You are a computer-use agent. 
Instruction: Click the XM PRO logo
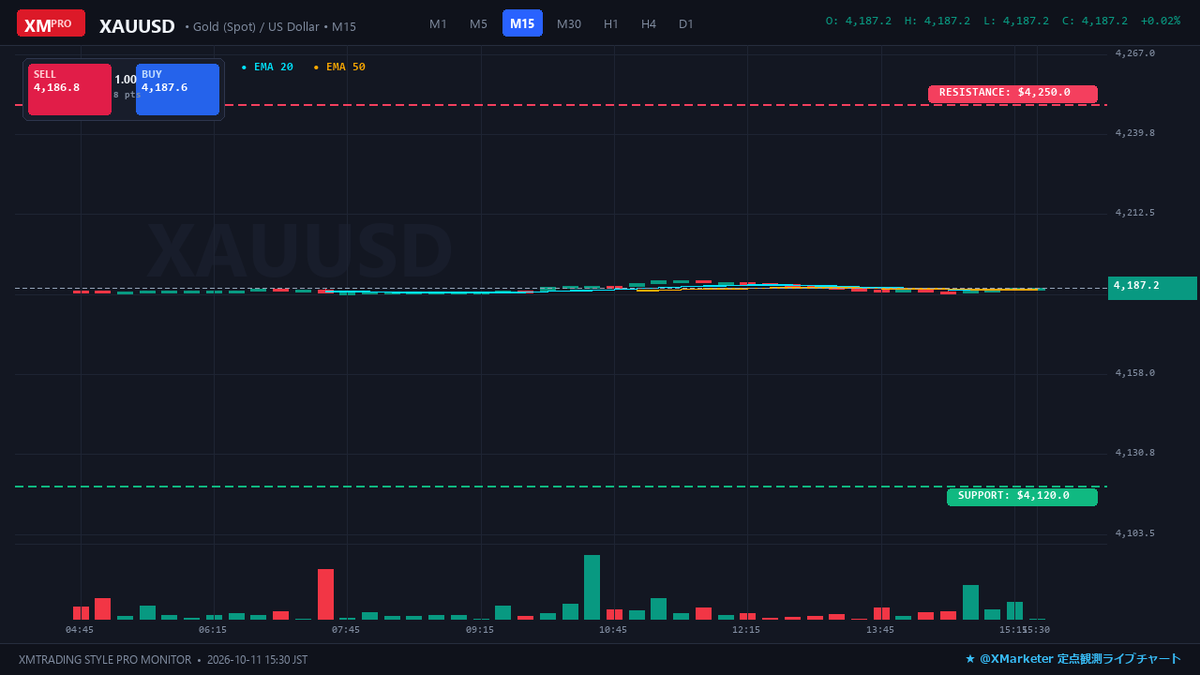click(51, 23)
